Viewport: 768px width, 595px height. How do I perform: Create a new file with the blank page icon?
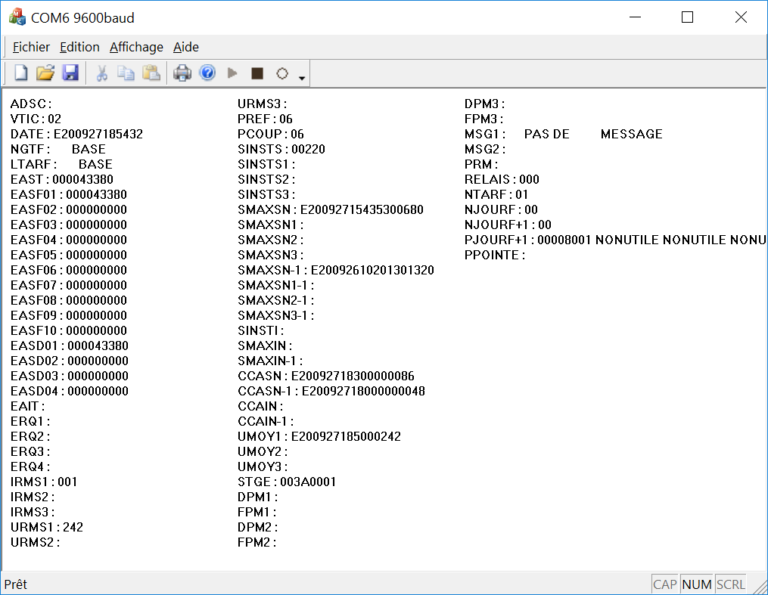pos(20,73)
